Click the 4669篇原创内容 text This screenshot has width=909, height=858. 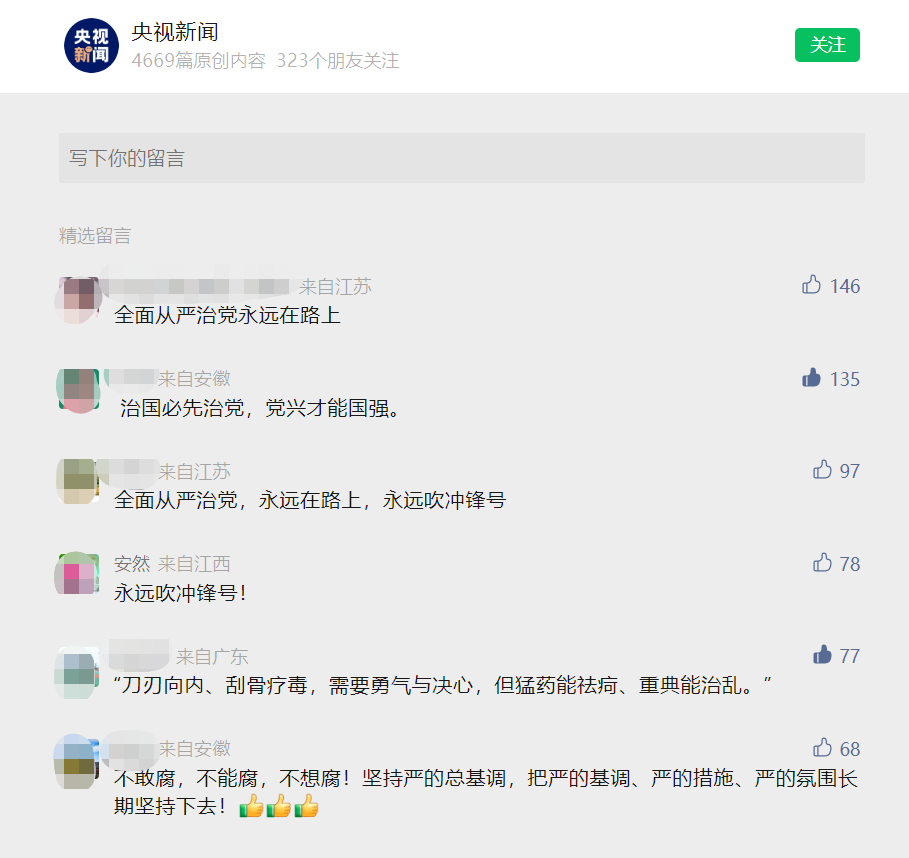tap(198, 60)
